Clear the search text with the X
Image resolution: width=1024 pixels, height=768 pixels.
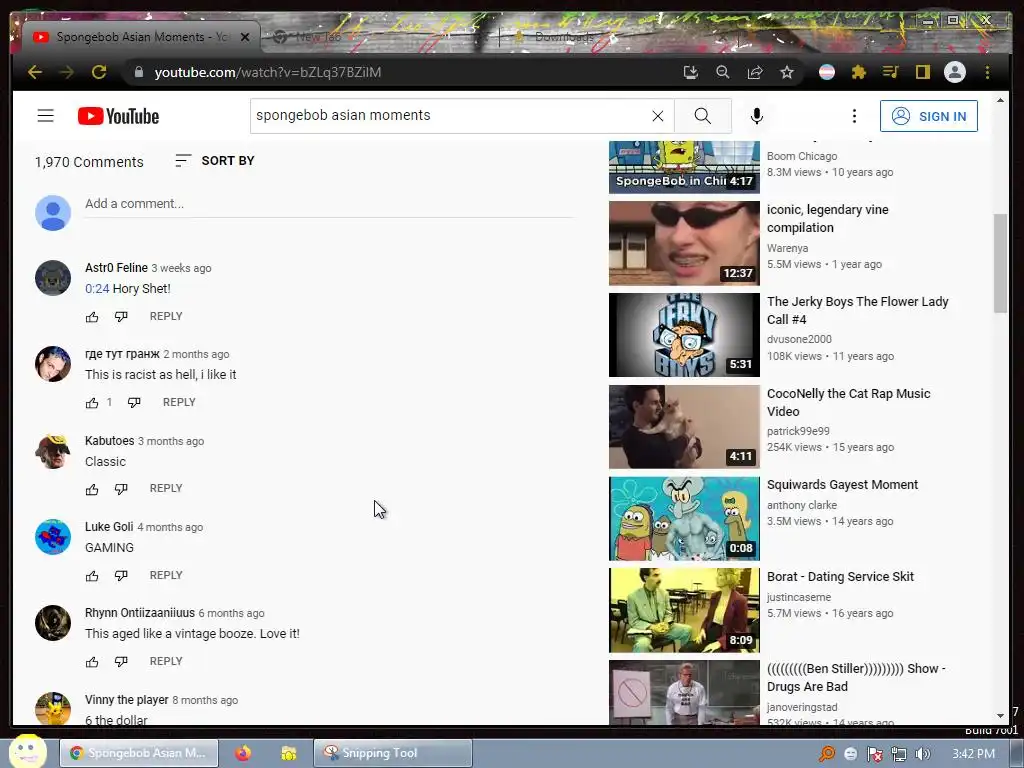[658, 116]
